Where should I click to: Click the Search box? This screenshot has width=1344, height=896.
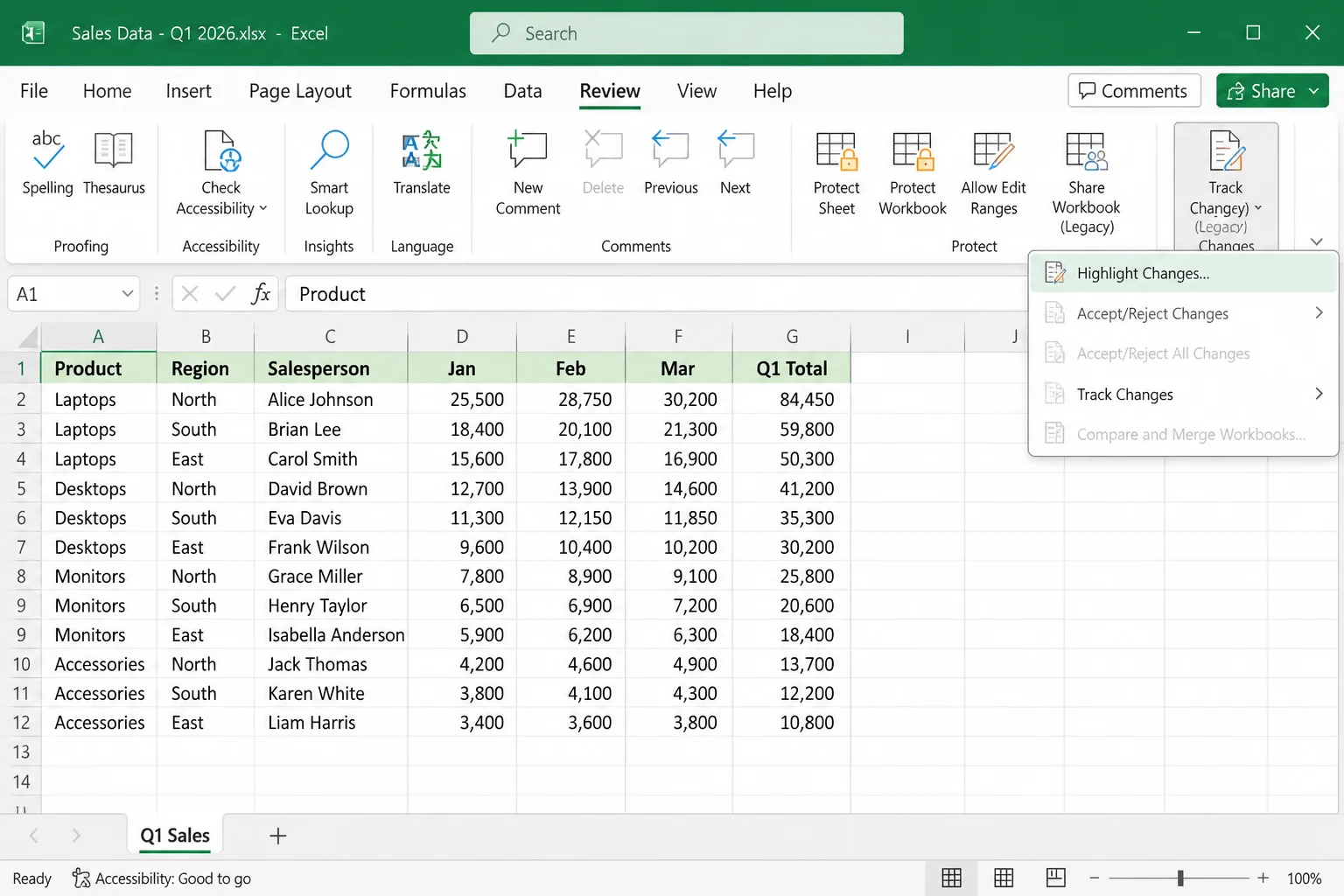[686, 33]
